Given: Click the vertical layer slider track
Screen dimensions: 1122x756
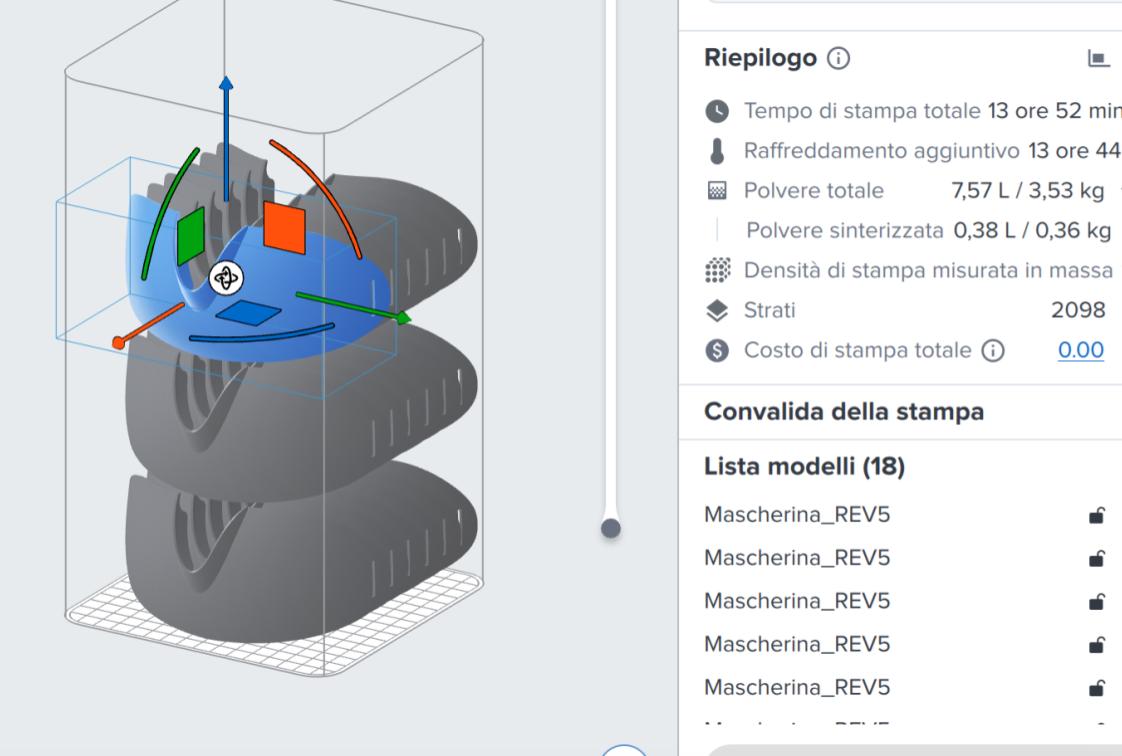Looking at the screenshot, I should tap(610, 257).
